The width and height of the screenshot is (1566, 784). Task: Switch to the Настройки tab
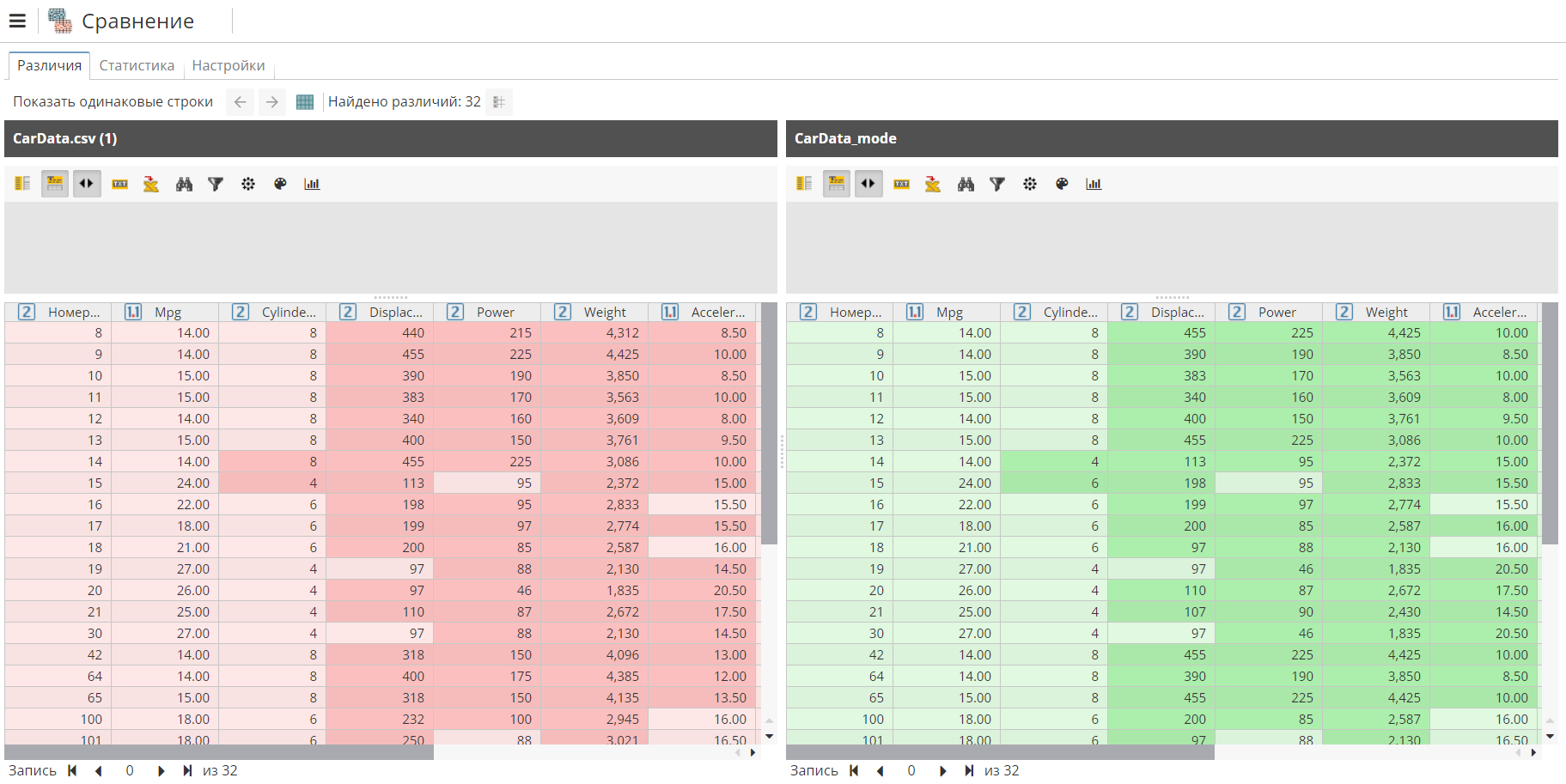229,65
